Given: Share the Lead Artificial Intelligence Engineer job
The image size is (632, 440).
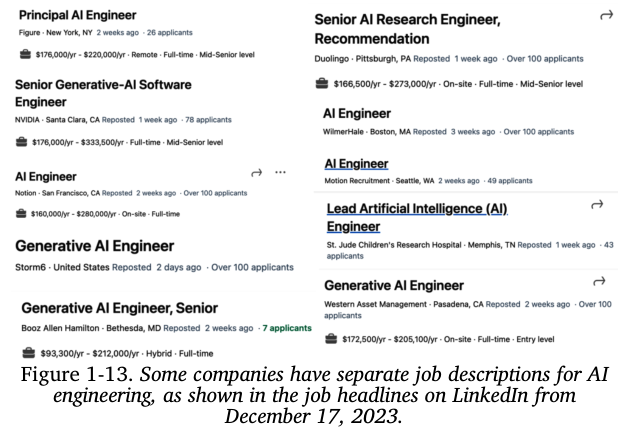Looking at the screenshot, I should (x=598, y=205).
